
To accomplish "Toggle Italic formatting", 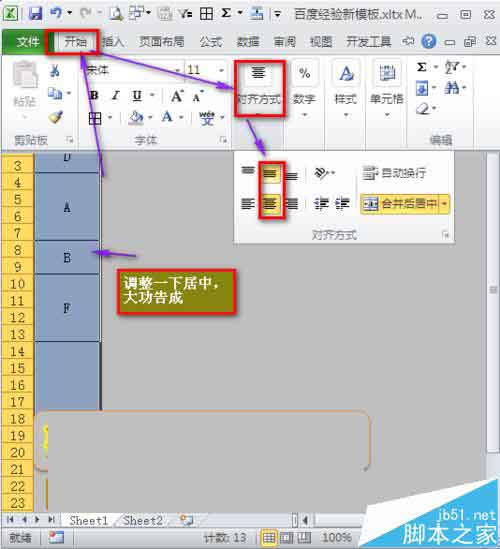I will point(116,96).
